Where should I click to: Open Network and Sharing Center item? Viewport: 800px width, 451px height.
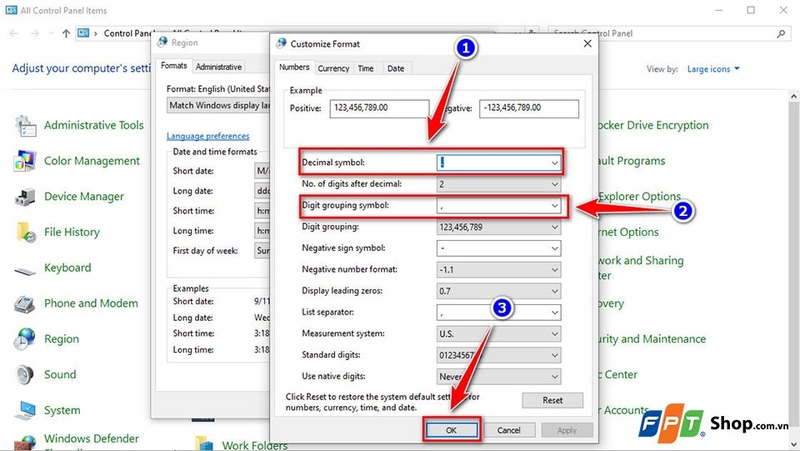pyautogui.click(x=641, y=268)
